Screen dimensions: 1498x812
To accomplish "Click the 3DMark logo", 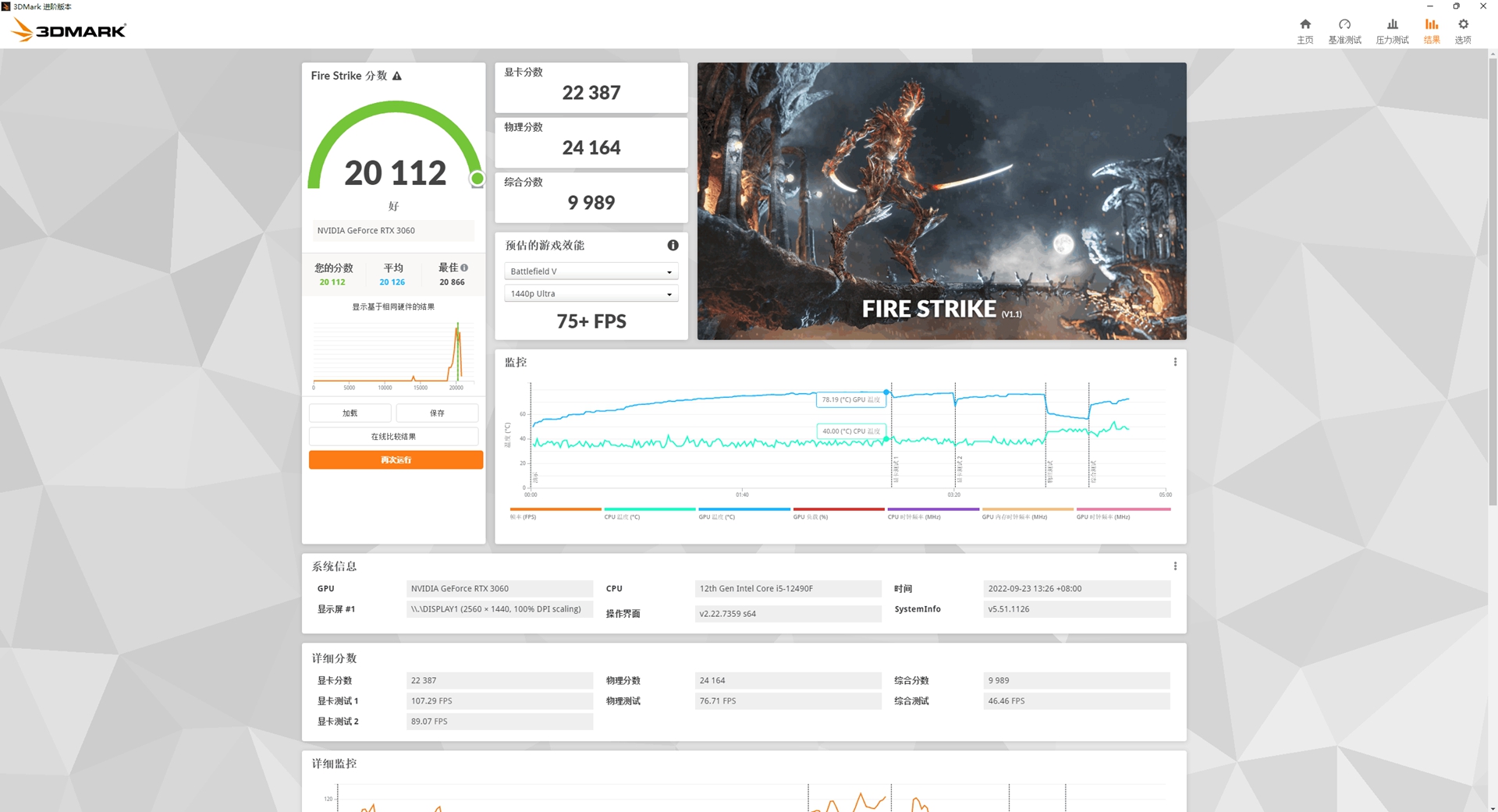I will click(68, 29).
